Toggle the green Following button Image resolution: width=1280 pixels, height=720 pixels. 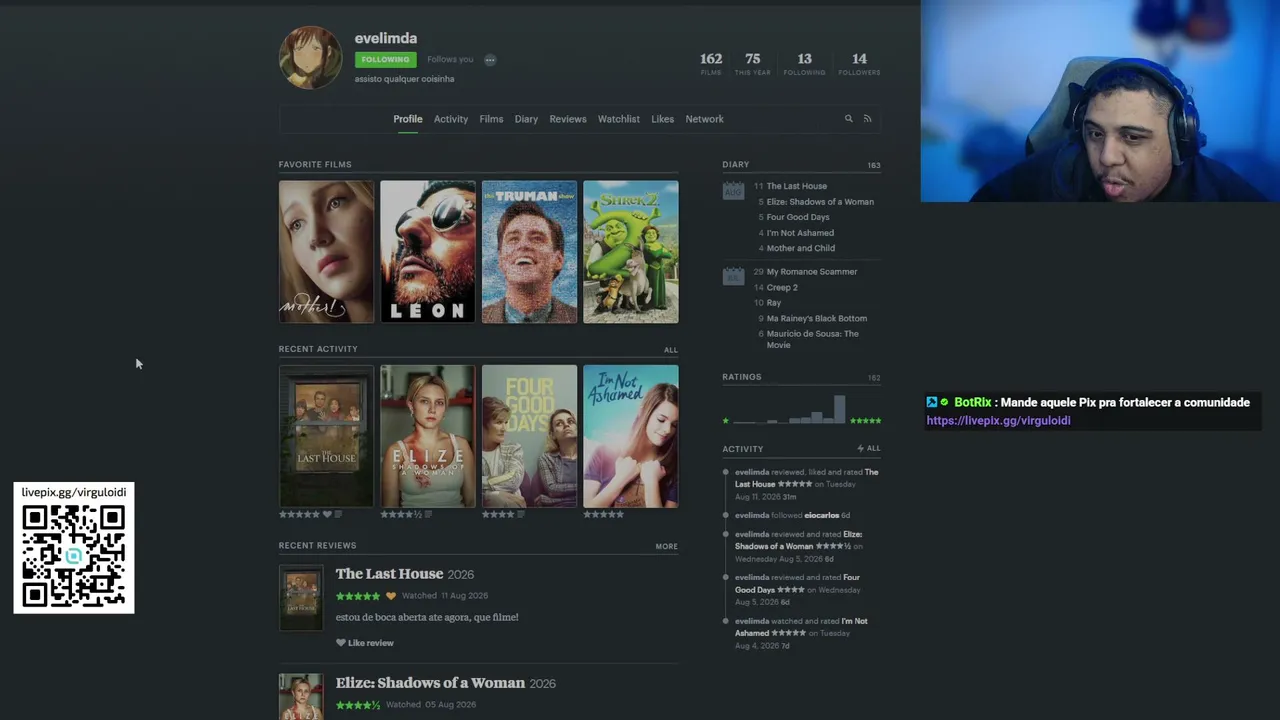pos(385,60)
